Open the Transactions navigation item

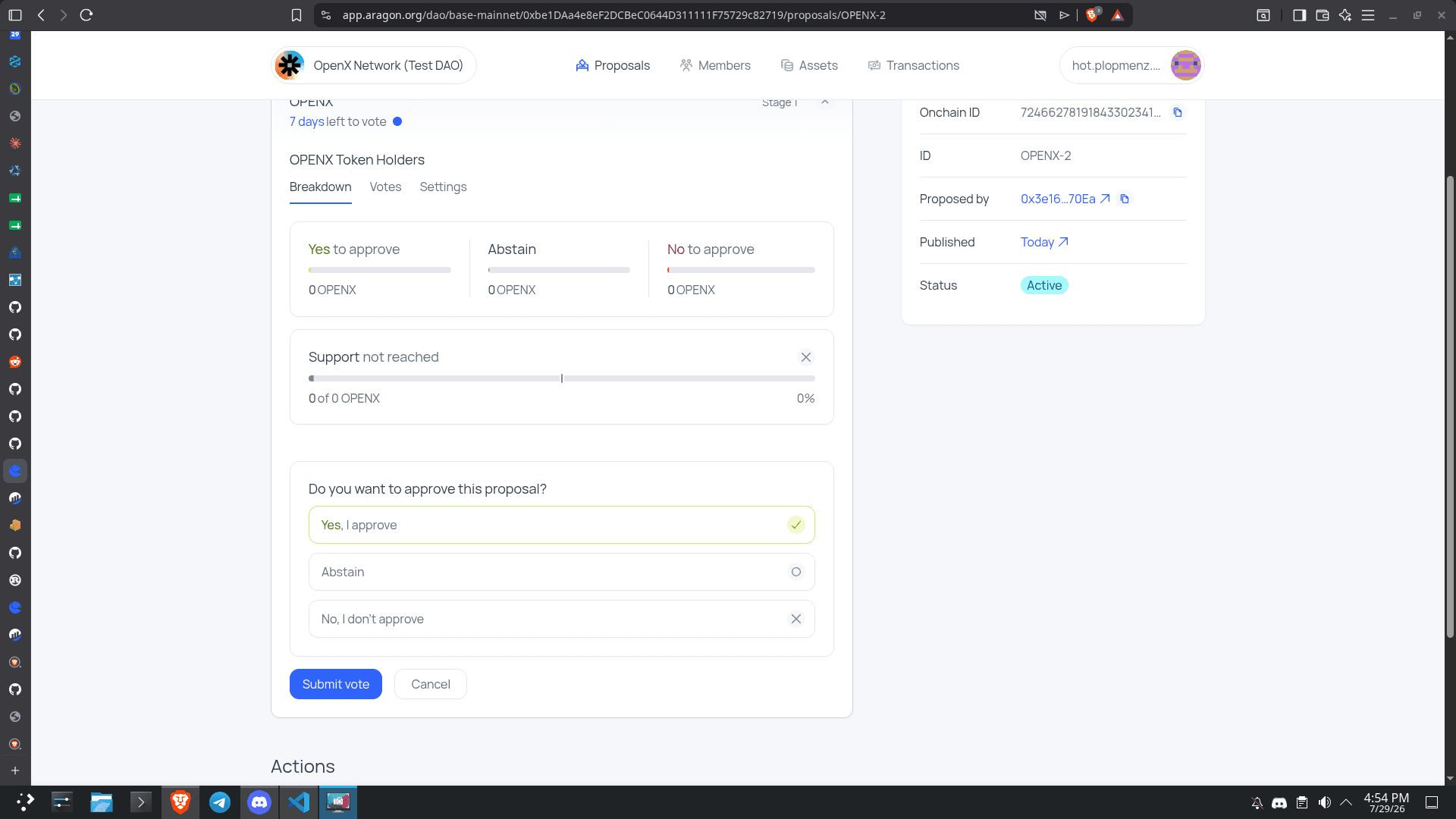point(914,65)
